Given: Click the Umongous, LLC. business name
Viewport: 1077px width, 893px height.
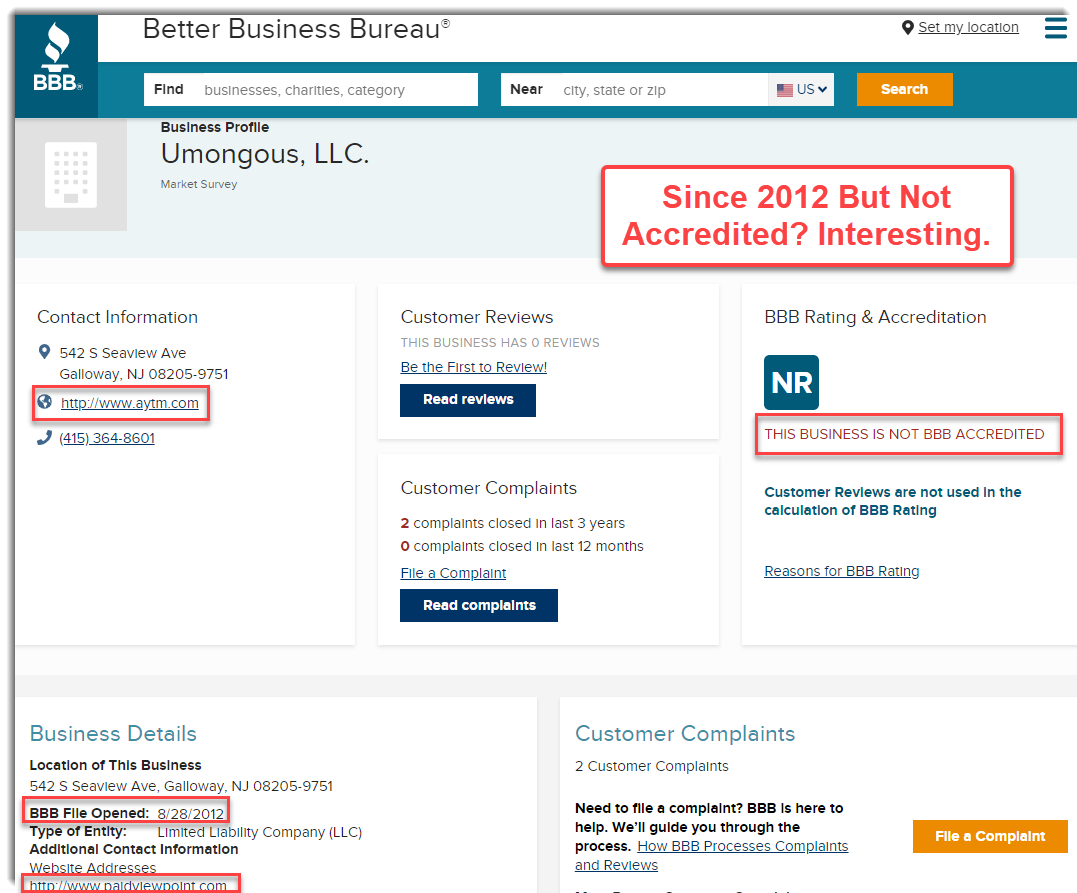Looking at the screenshot, I should 265,154.
